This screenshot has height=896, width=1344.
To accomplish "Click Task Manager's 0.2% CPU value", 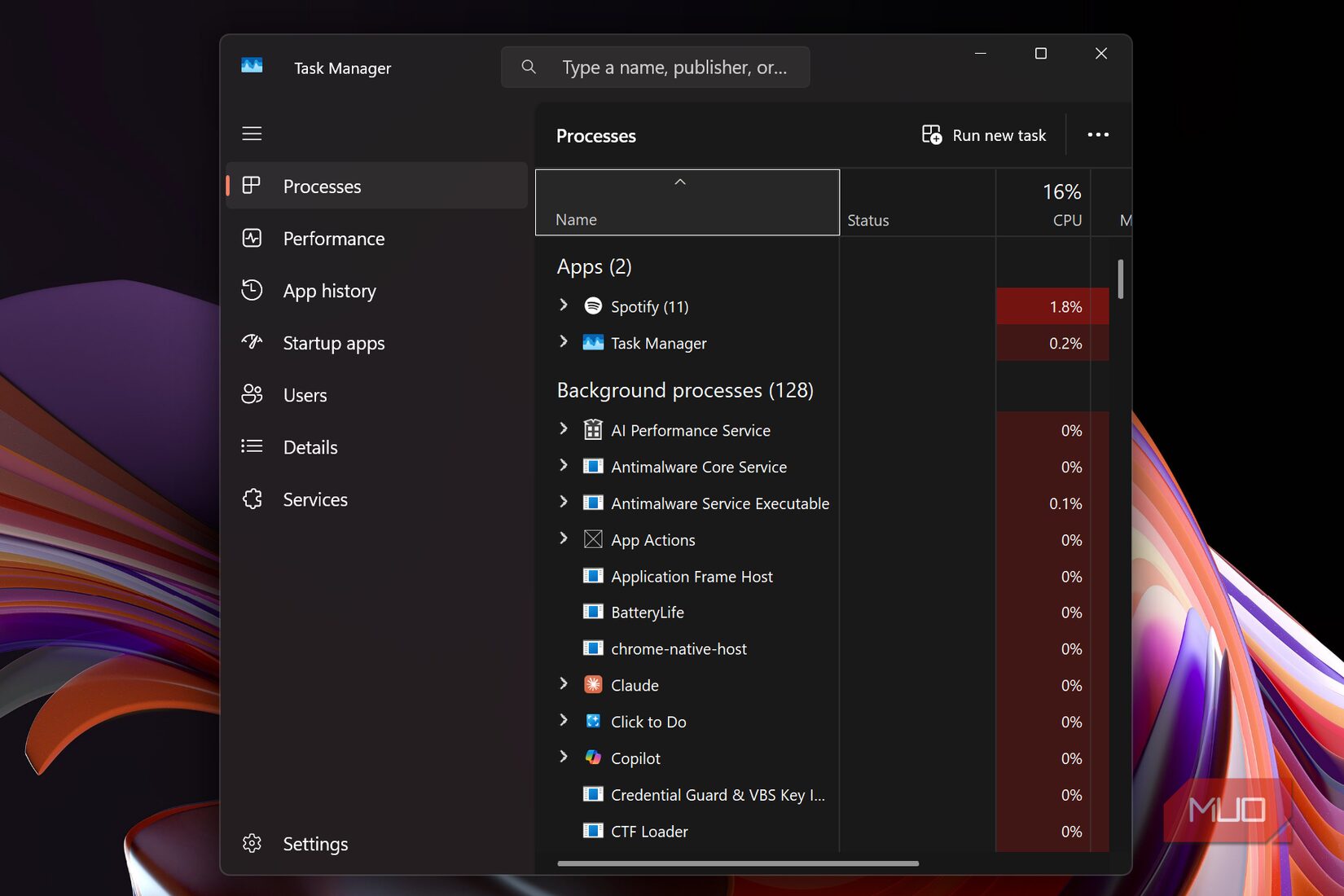I will 1065,343.
